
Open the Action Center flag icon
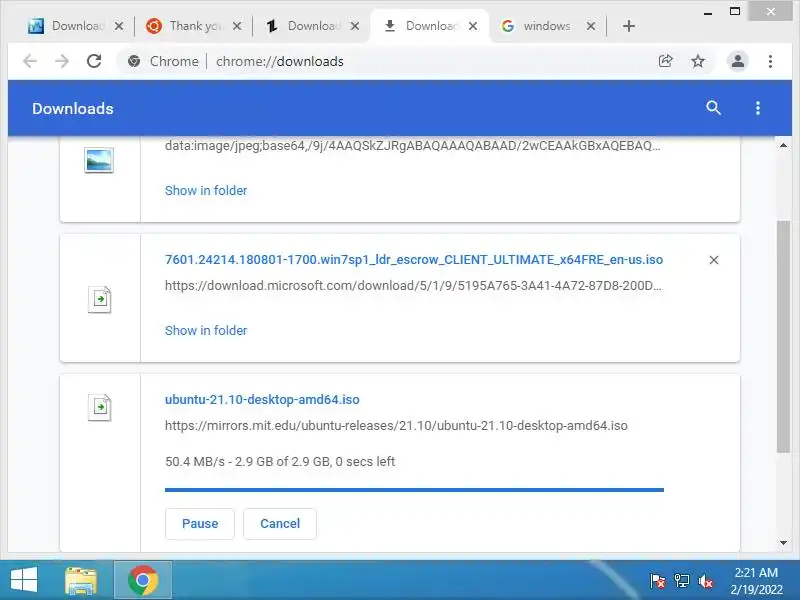point(657,581)
